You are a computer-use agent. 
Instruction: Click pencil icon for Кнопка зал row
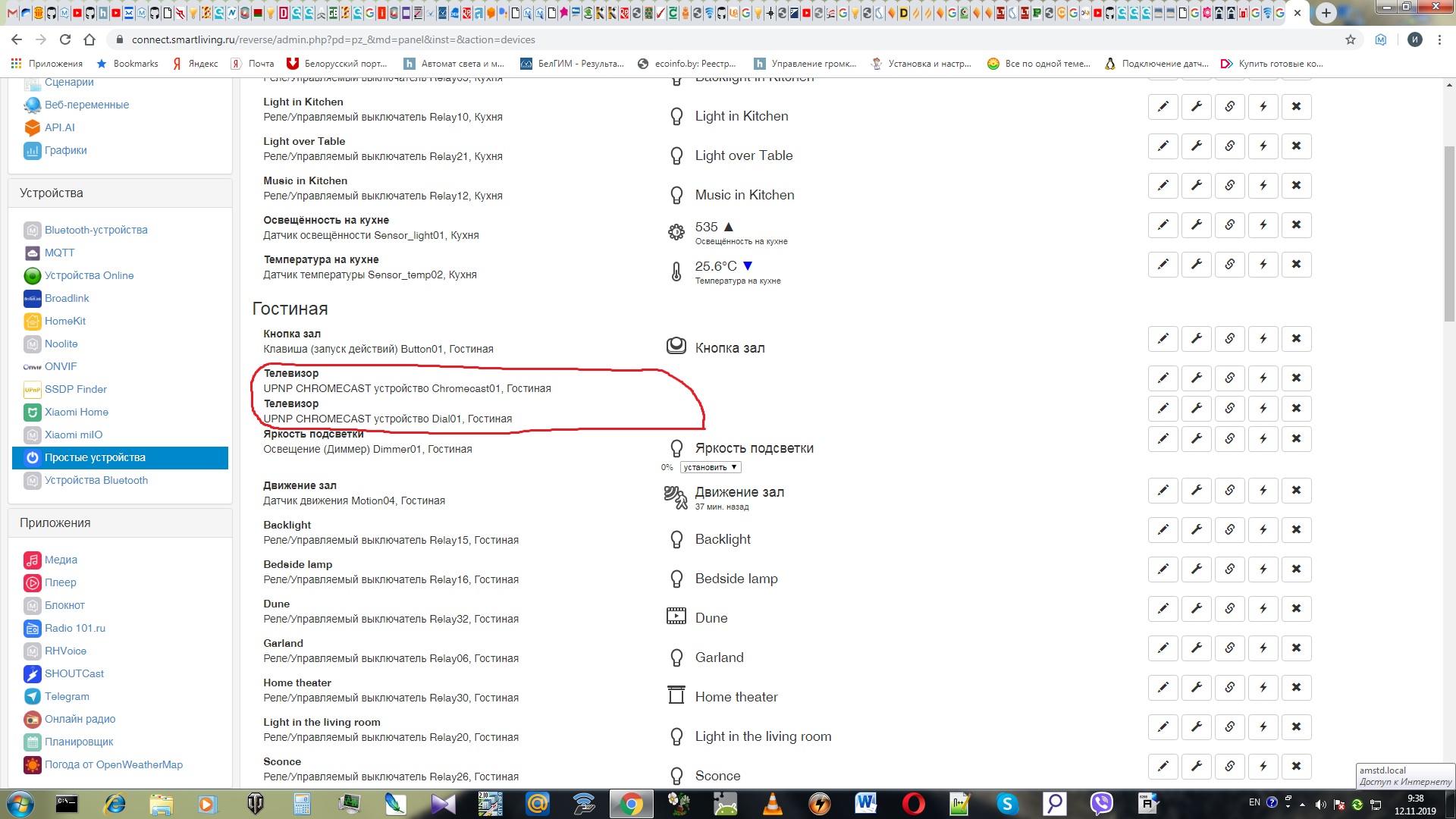[x=1163, y=339]
